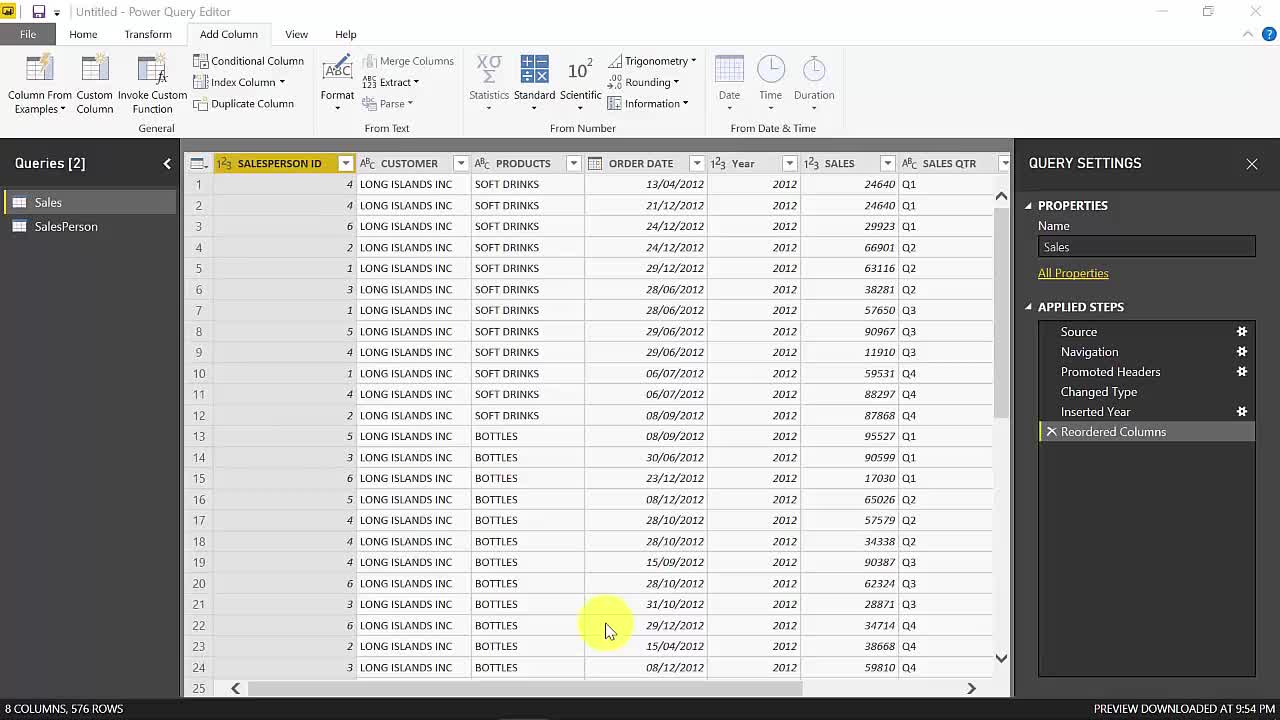Open the Duration tool
Screen dimensions: 1280x720
[x=814, y=70]
